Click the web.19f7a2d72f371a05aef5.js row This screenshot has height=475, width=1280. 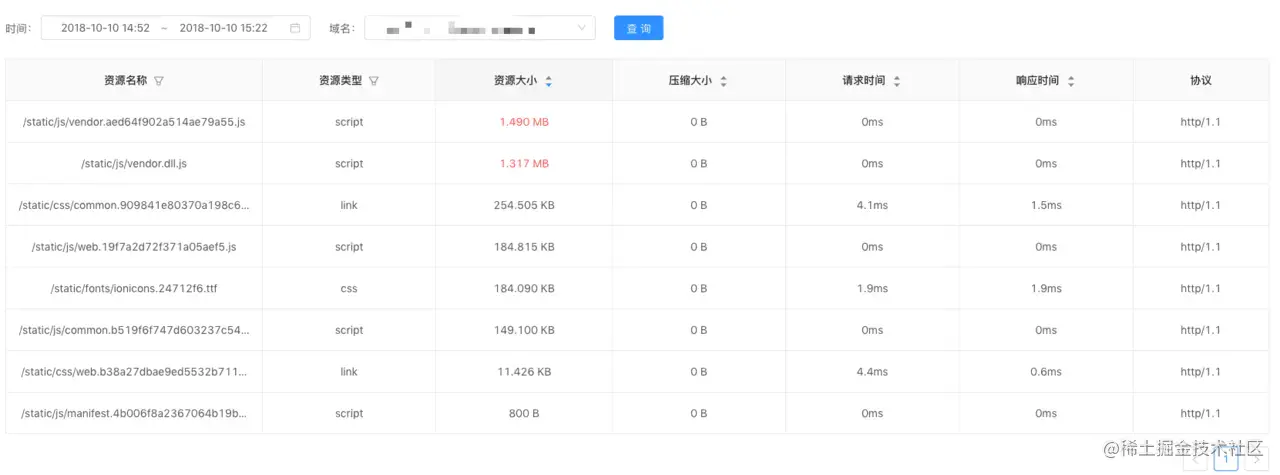point(638,246)
